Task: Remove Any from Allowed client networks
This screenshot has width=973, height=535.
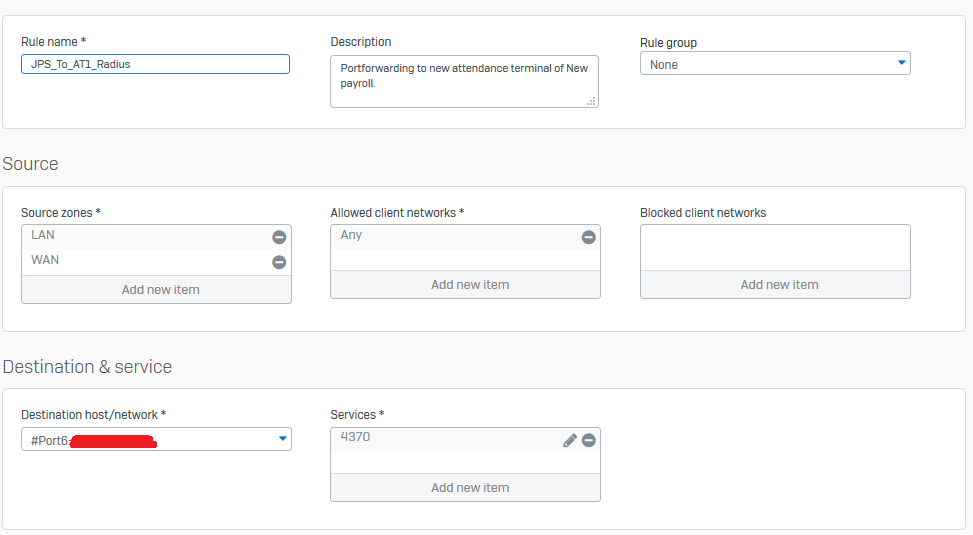Action: tap(588, 237)
